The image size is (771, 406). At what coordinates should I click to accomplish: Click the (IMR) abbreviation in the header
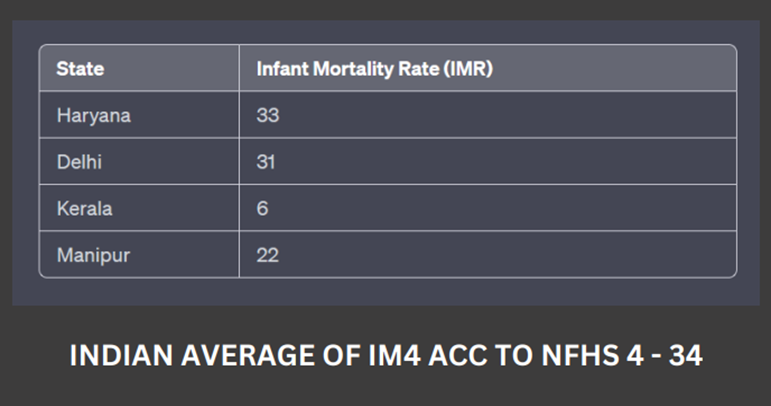point(467,70)
